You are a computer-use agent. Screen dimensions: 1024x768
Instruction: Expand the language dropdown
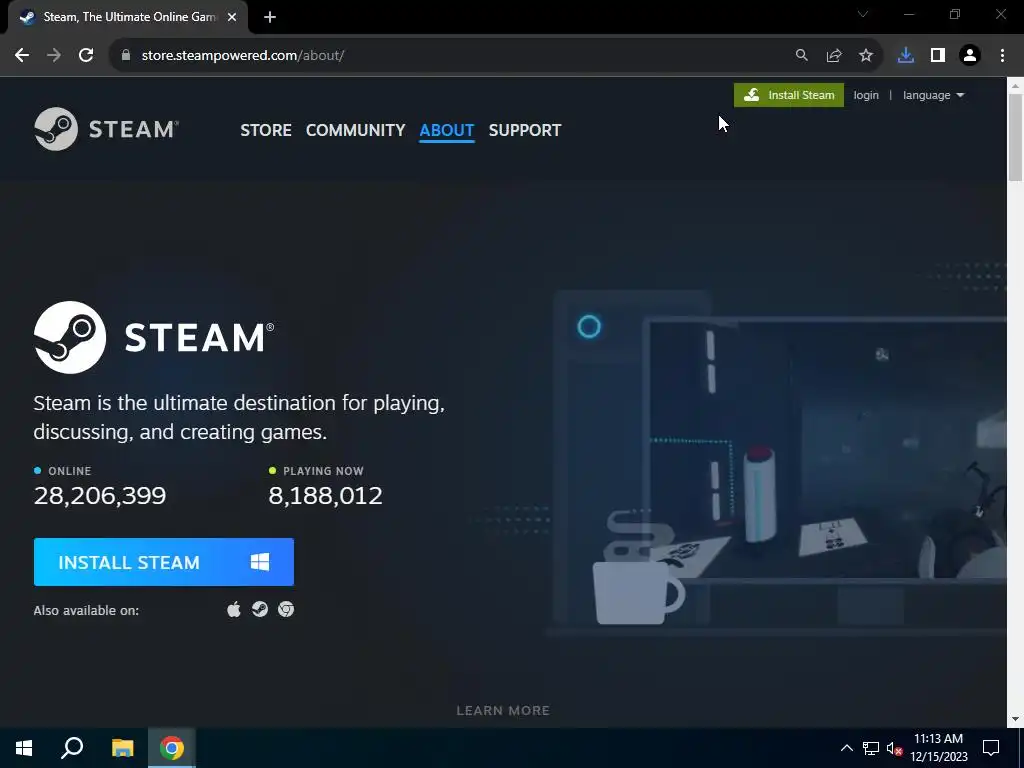pos(933,95)
